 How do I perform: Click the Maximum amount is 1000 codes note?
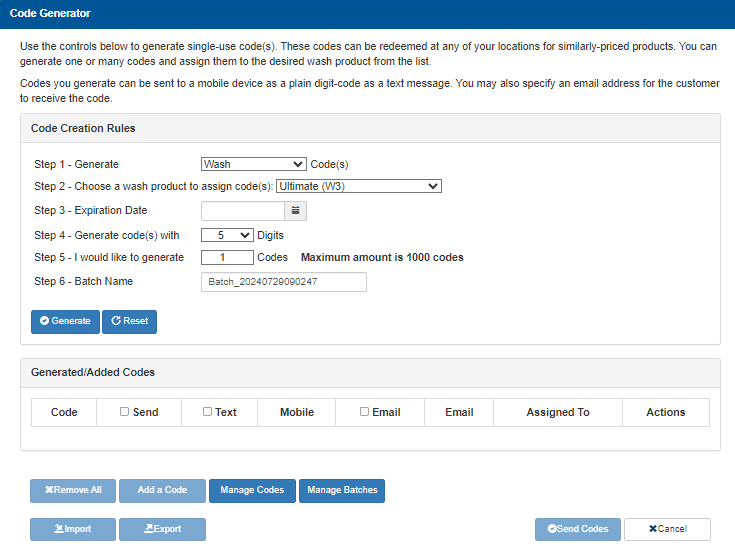(382, 257)
